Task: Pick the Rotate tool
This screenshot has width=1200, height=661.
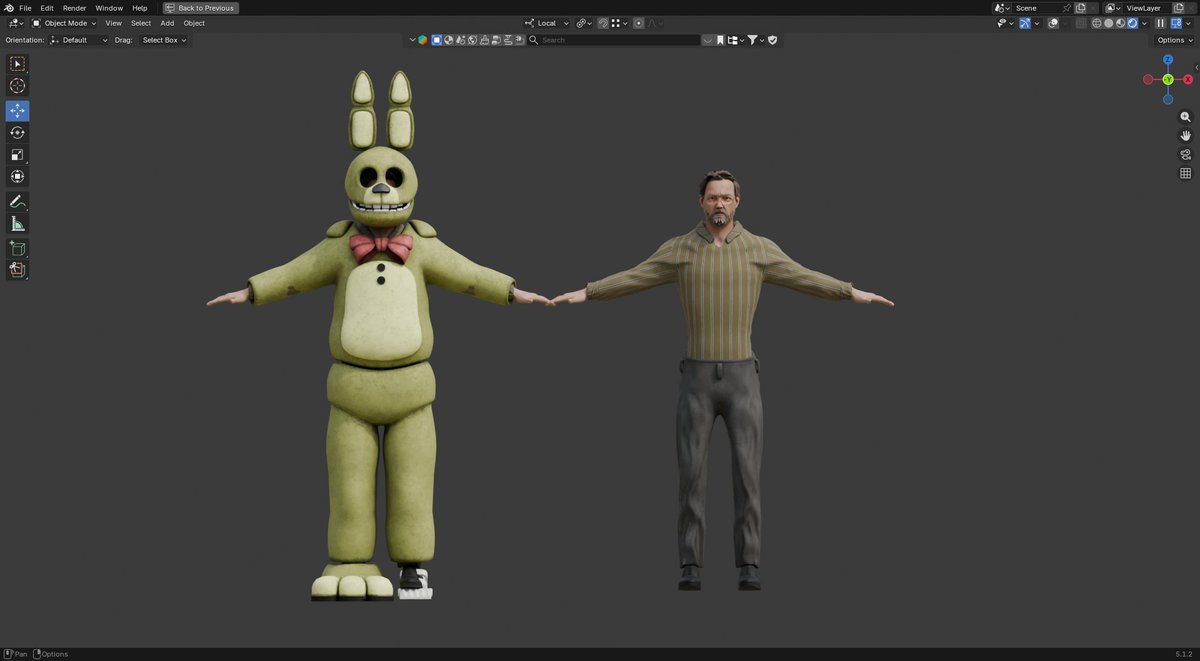Action: click(x=17, y=133)
